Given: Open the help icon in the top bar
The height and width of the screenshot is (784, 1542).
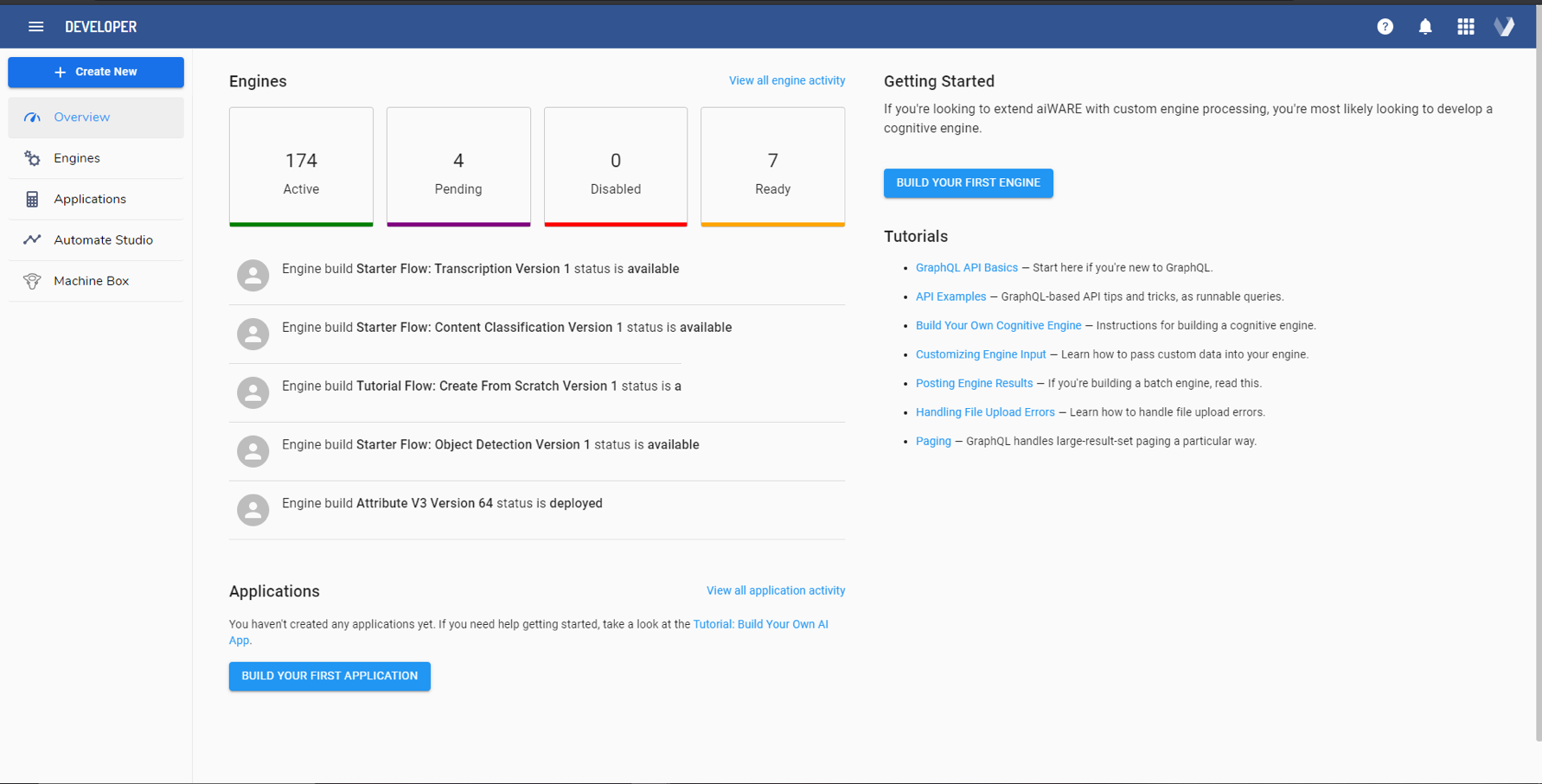Looking at the screenshot, I should click(x=1385, y=26).
